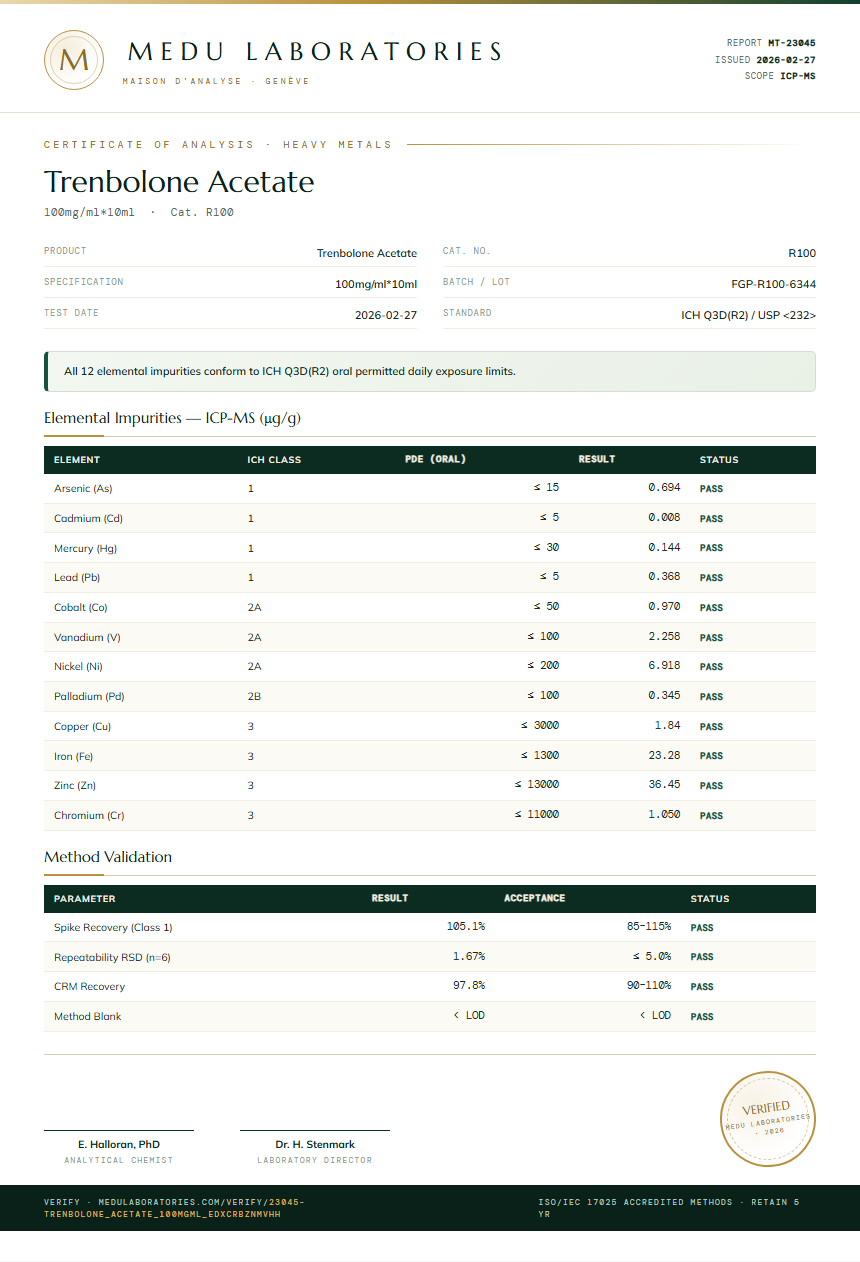Click Arsenic result 0.694
This screenshot has width=860, height=1262.
pyautogui.click(x=664, y=488)
